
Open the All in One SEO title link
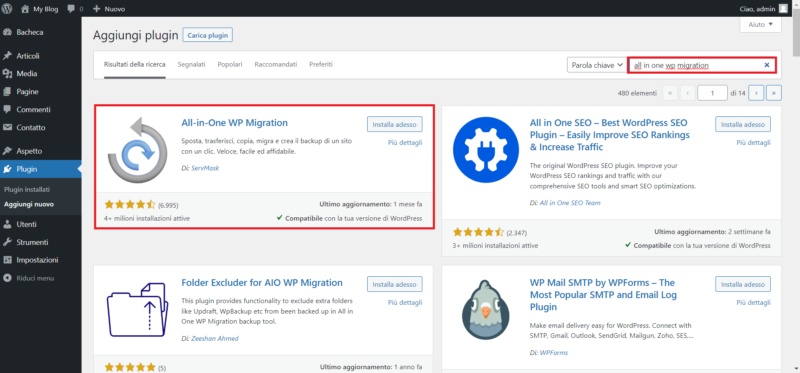pyautogui.click(x=610, y=135)
